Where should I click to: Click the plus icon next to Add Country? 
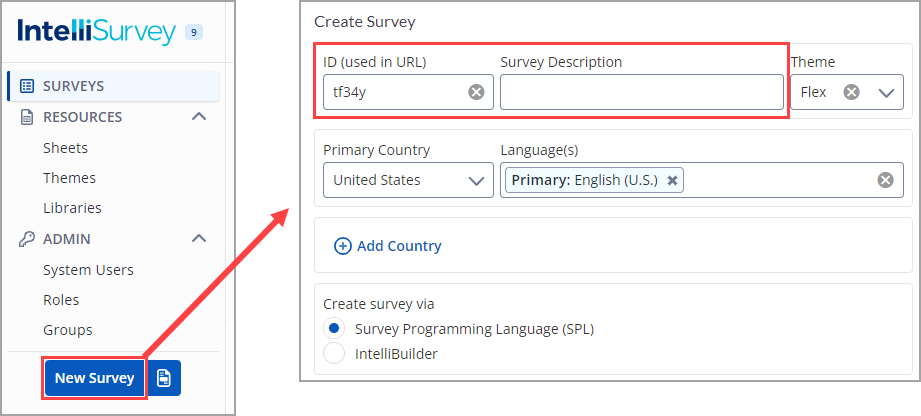pos(342,246)
